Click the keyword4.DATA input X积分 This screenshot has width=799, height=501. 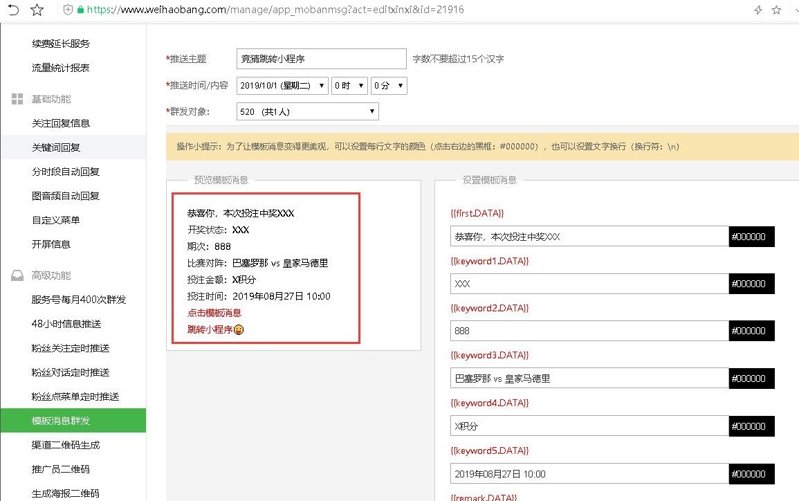(x=590, y=426)
